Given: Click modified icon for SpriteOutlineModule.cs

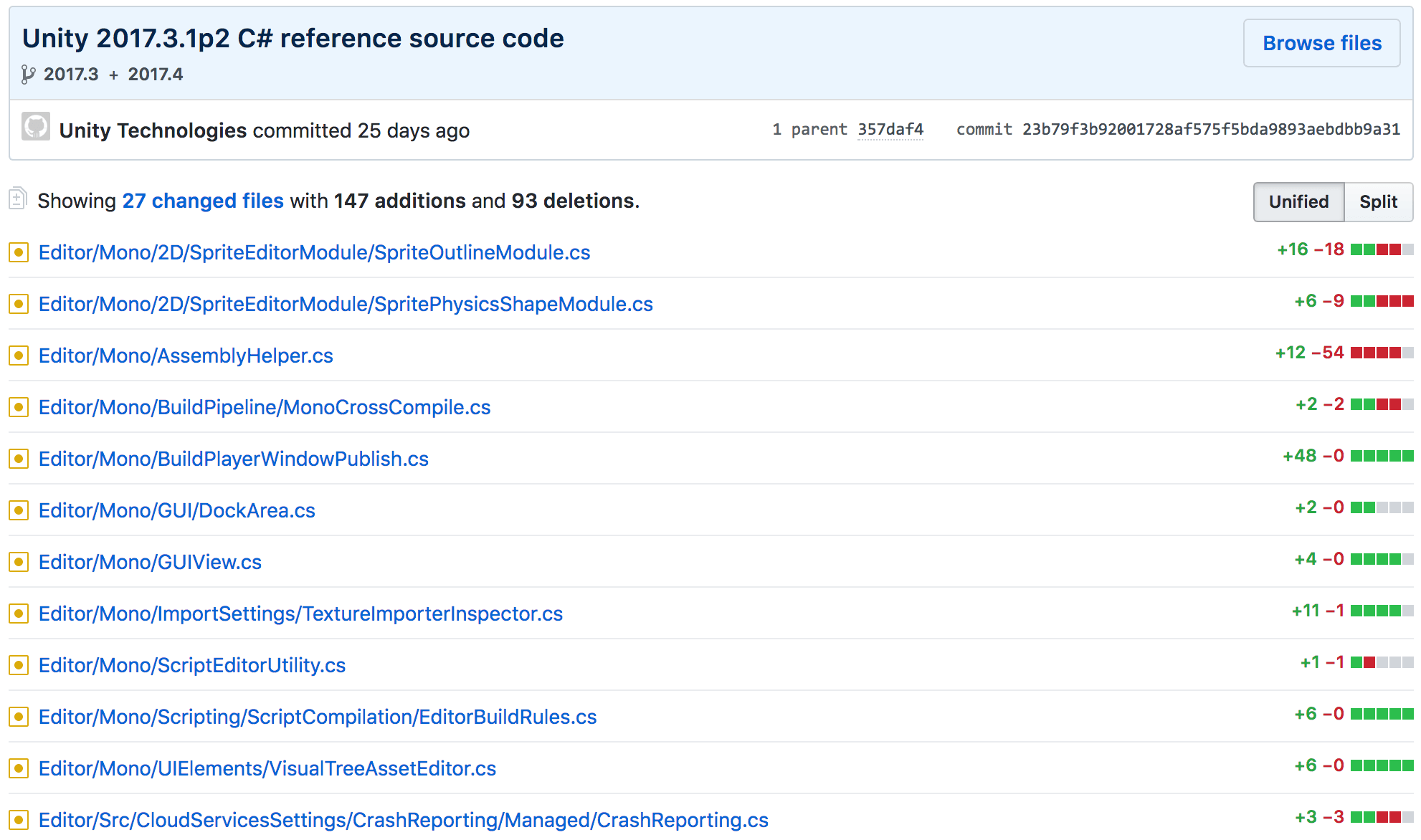Looking at the screenshot, I should 19,252.
